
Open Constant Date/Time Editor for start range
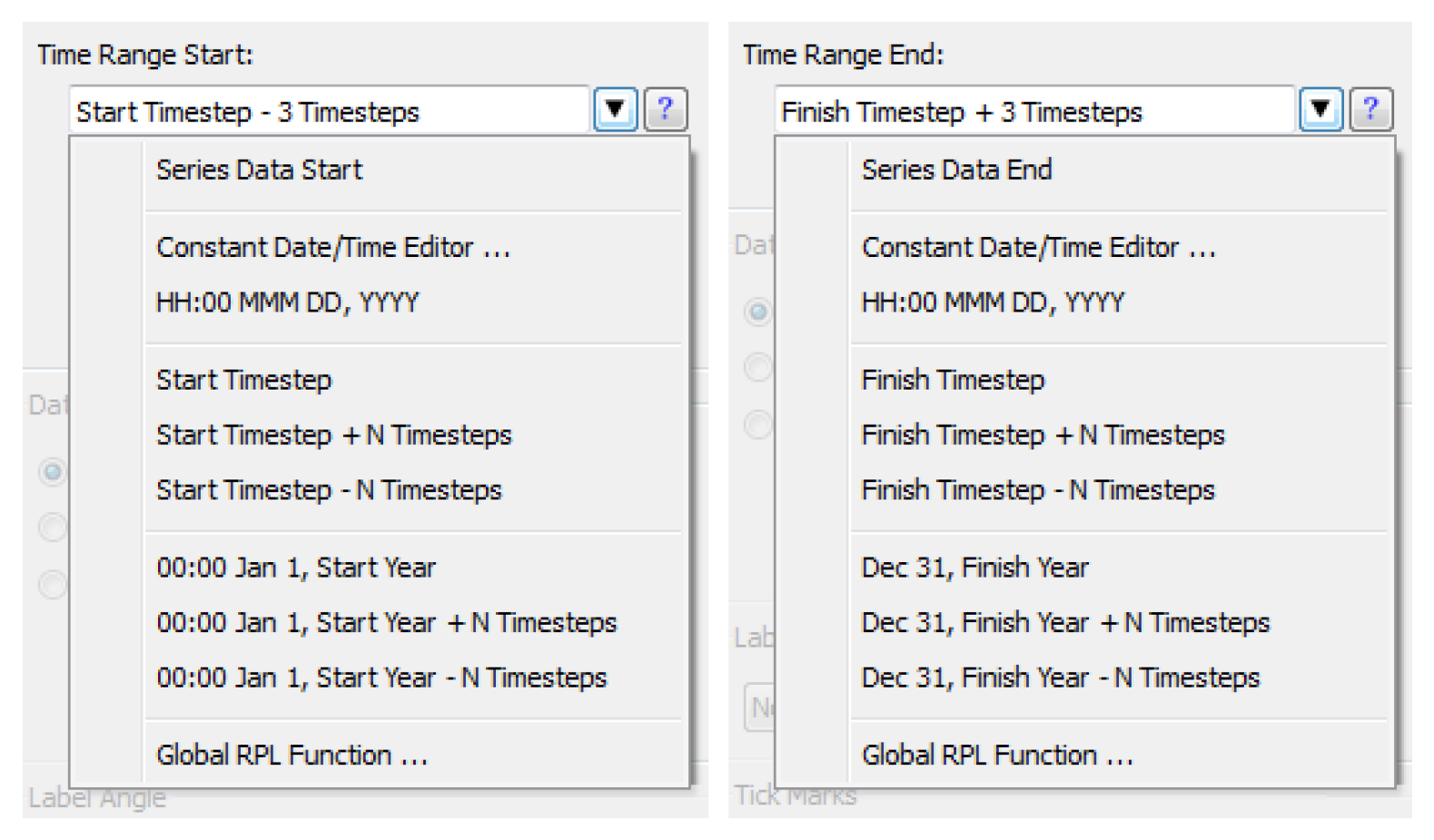click(333, 248)
